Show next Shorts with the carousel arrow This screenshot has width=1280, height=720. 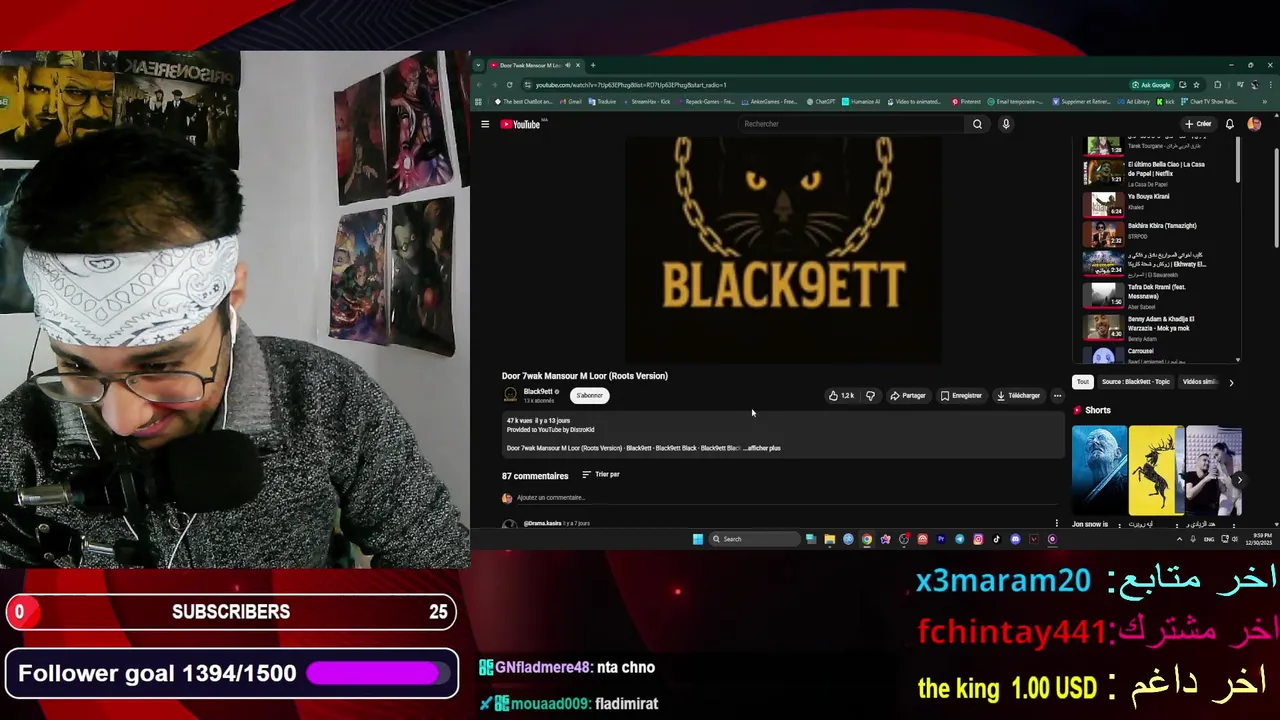click(x=1239, y=480)
